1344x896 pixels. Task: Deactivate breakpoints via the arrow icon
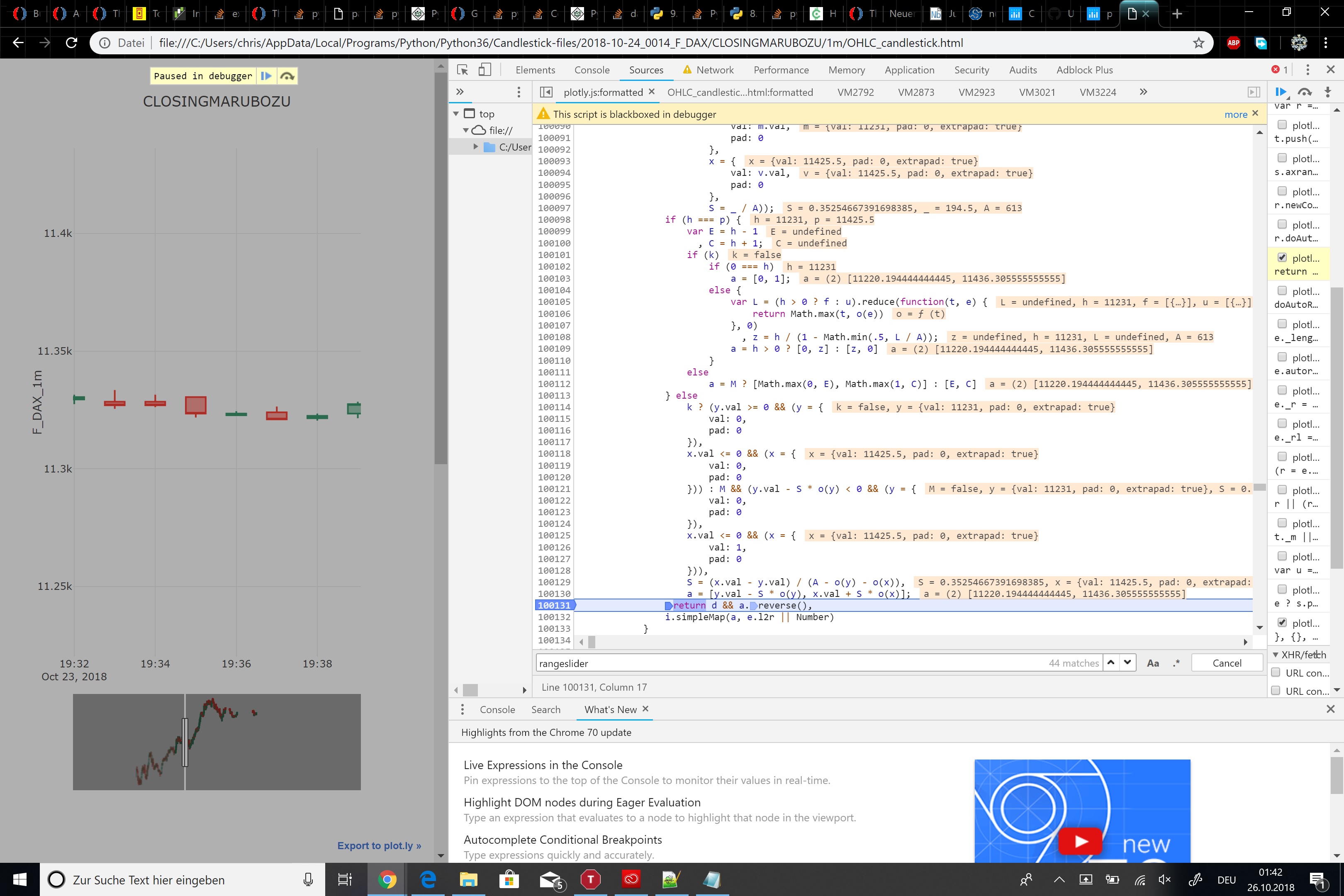(1327, 91)
